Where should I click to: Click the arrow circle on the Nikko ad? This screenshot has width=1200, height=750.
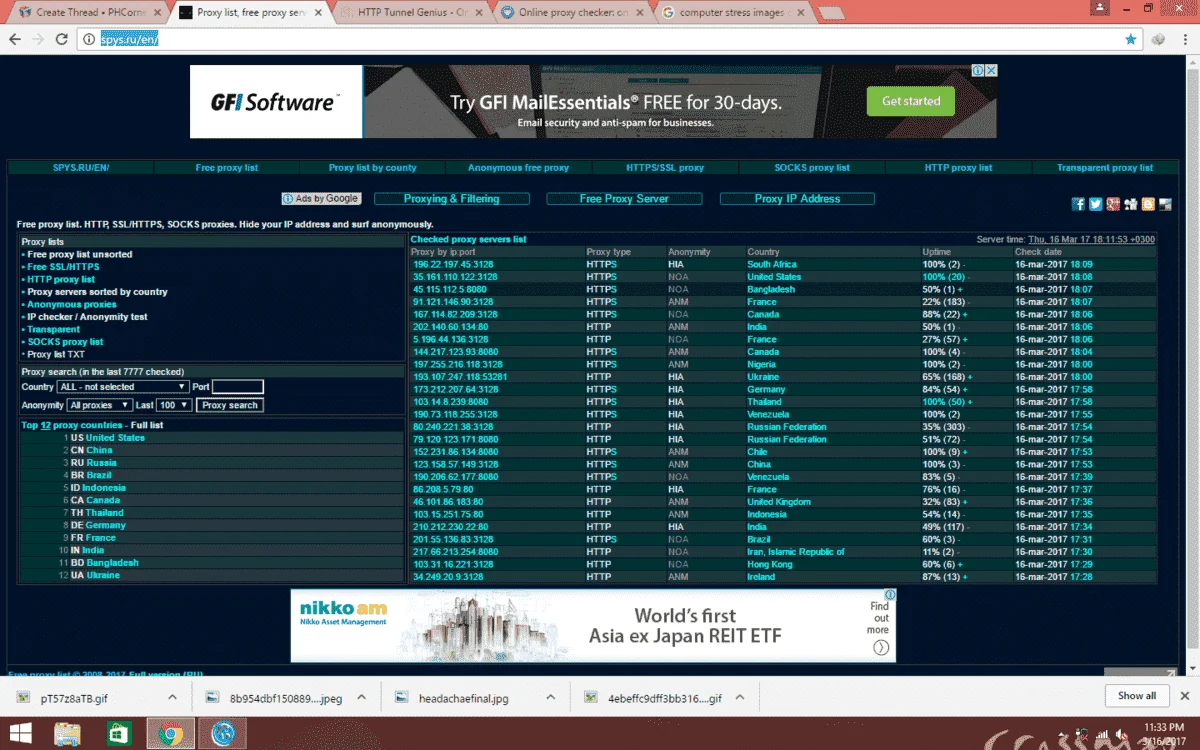pos(881,647)
